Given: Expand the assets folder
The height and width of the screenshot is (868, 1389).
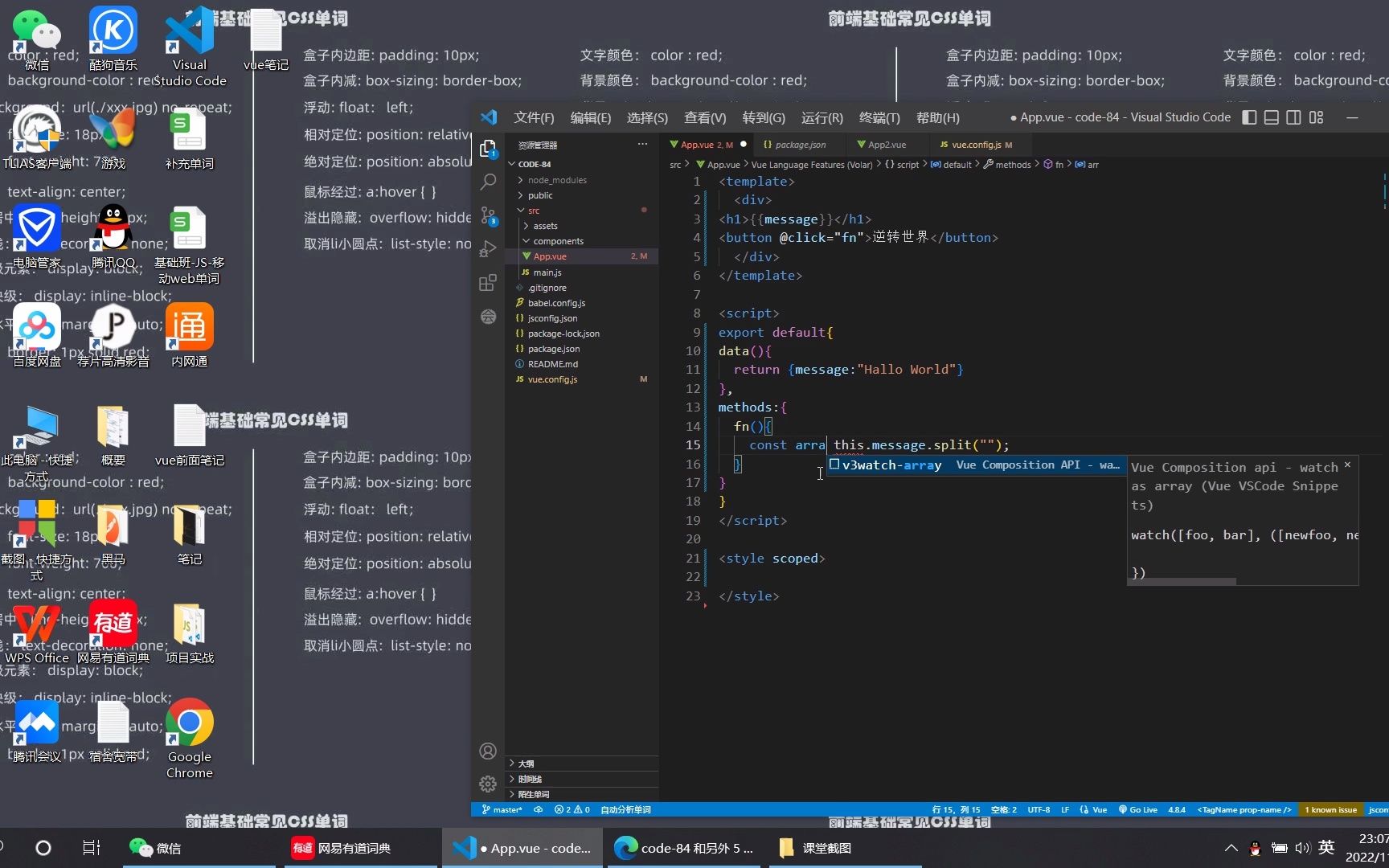Looking at the screenshot, I should (545, 226).
